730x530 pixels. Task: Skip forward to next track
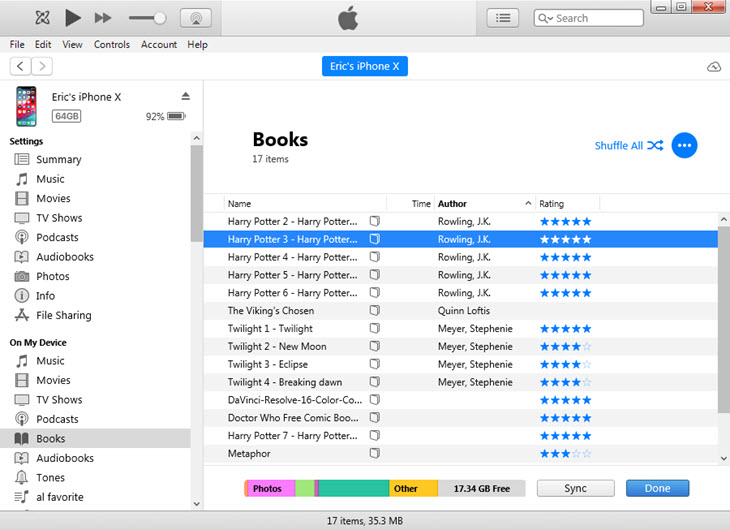click(x=103, y=18)
